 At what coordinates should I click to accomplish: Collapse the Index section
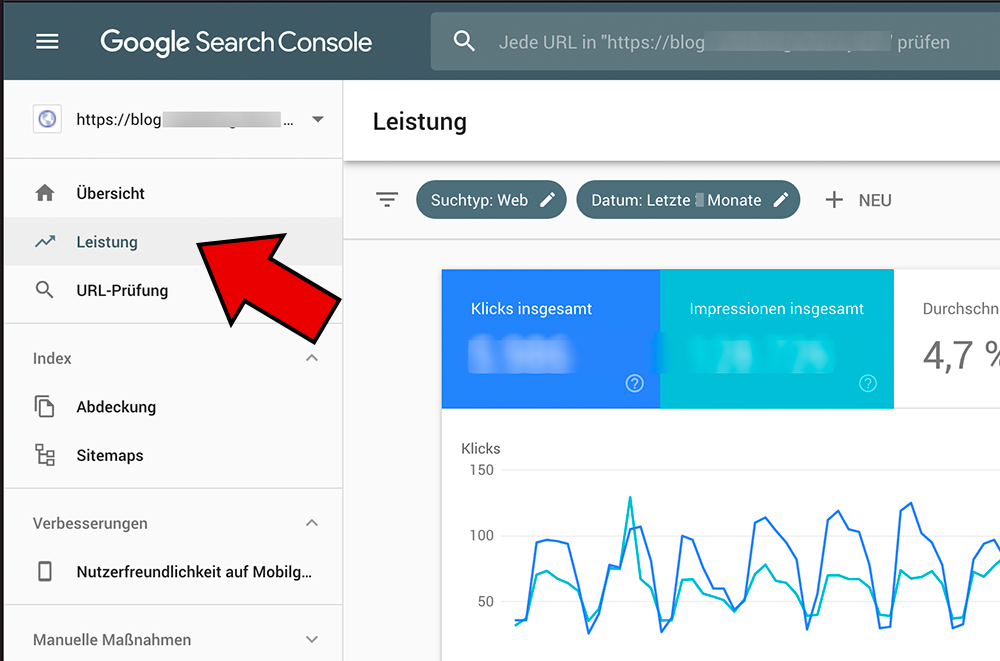tap(312, 358)
